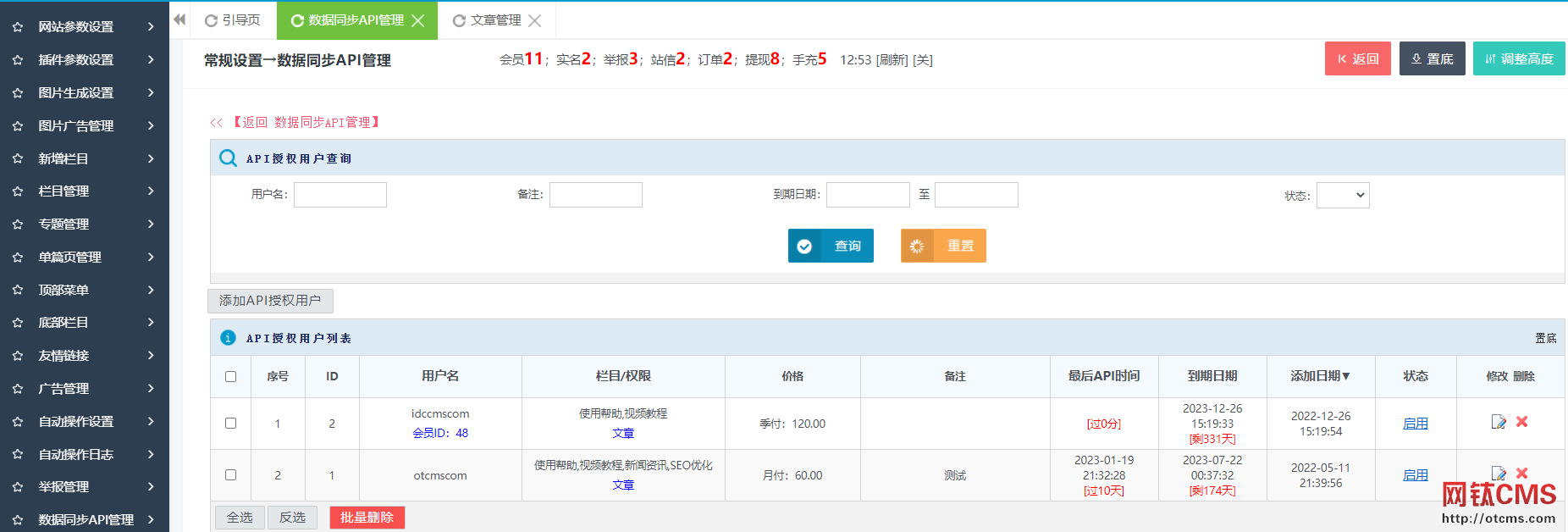Click the 置底 button at top
This screenshot has width=1568, height=532.
(x=1432, y=58)
